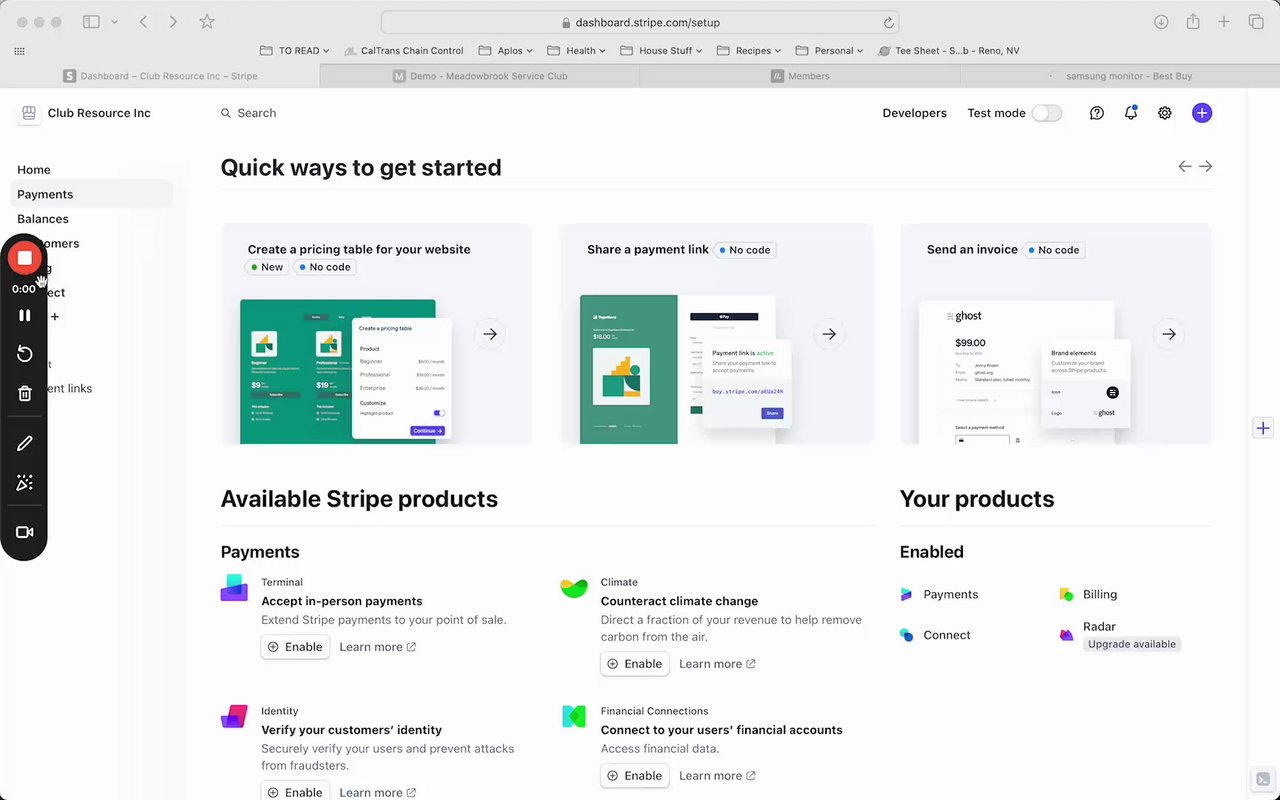Click Radar Upgrade available badge

[x=1132, y=644]
